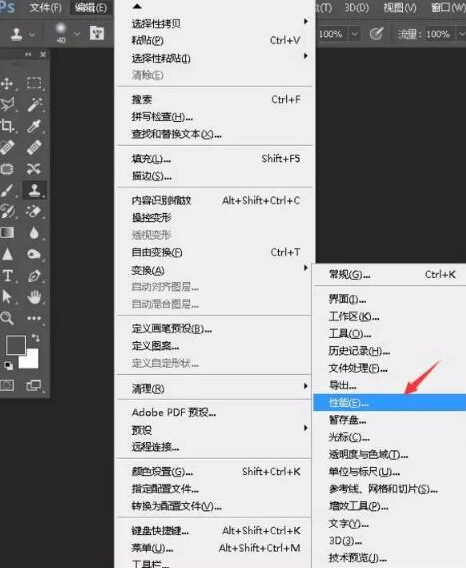Choose 界面(I)... preferences item
The image size is (466, 568).
click(x=390, y=299)
